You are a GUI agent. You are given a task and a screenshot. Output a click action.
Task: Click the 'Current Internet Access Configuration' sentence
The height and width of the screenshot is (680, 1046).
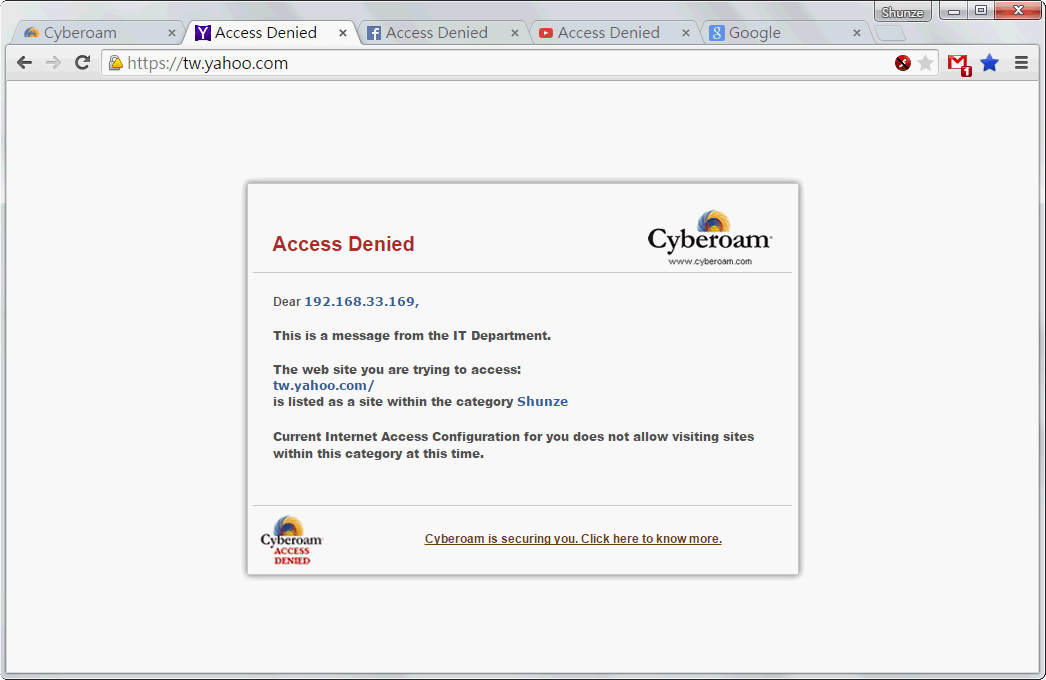pos(514,445)
